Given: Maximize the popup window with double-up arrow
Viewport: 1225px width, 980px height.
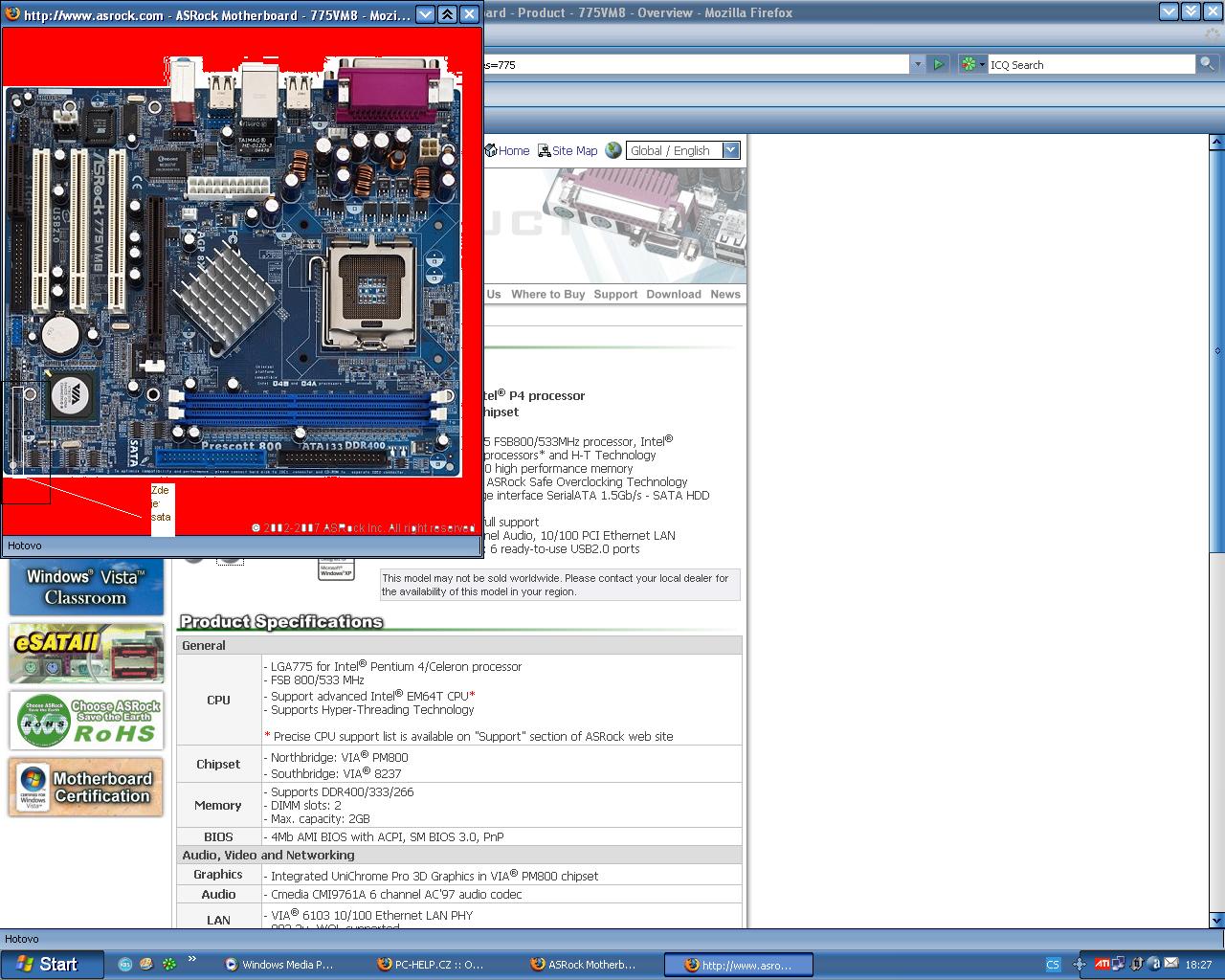Looking at the screenshot, I should [x=447, y=14].
